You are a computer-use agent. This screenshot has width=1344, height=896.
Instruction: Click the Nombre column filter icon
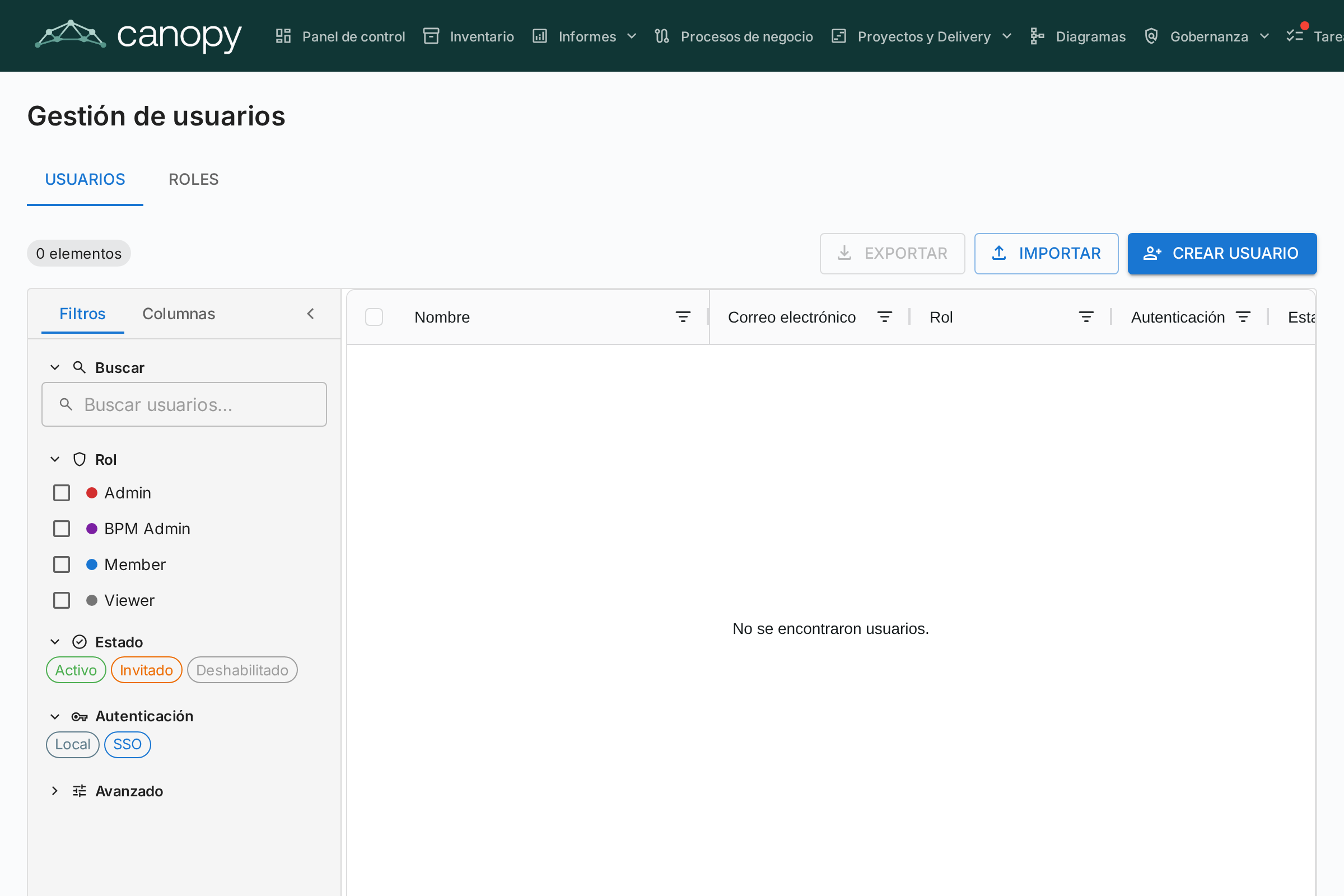683,317
